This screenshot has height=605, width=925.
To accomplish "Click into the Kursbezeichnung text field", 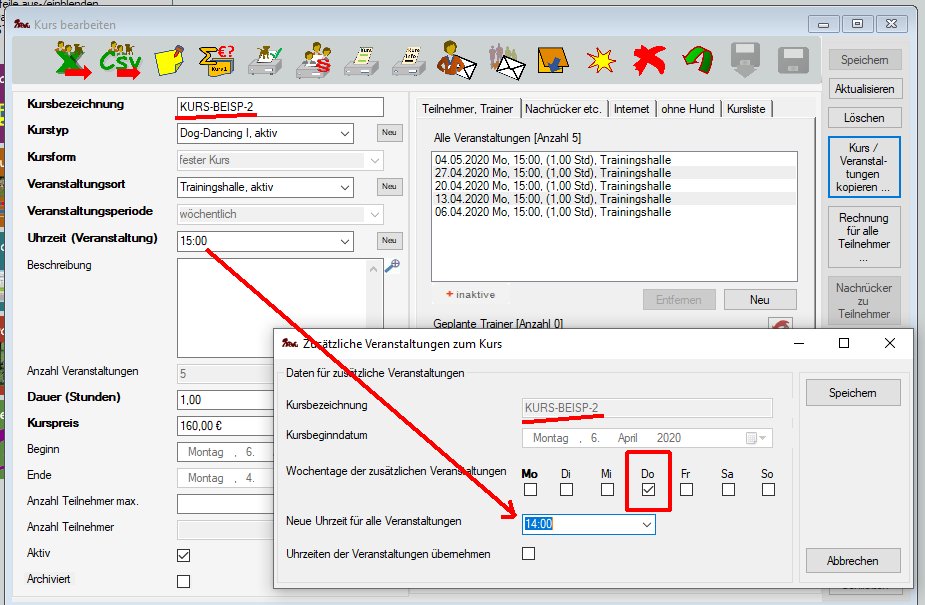I will coord(279,107).
